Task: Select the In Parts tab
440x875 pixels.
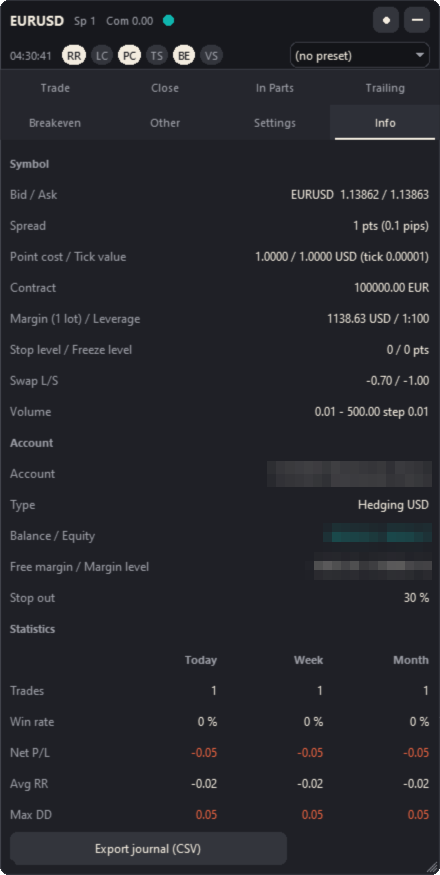Action: (275, 88)
